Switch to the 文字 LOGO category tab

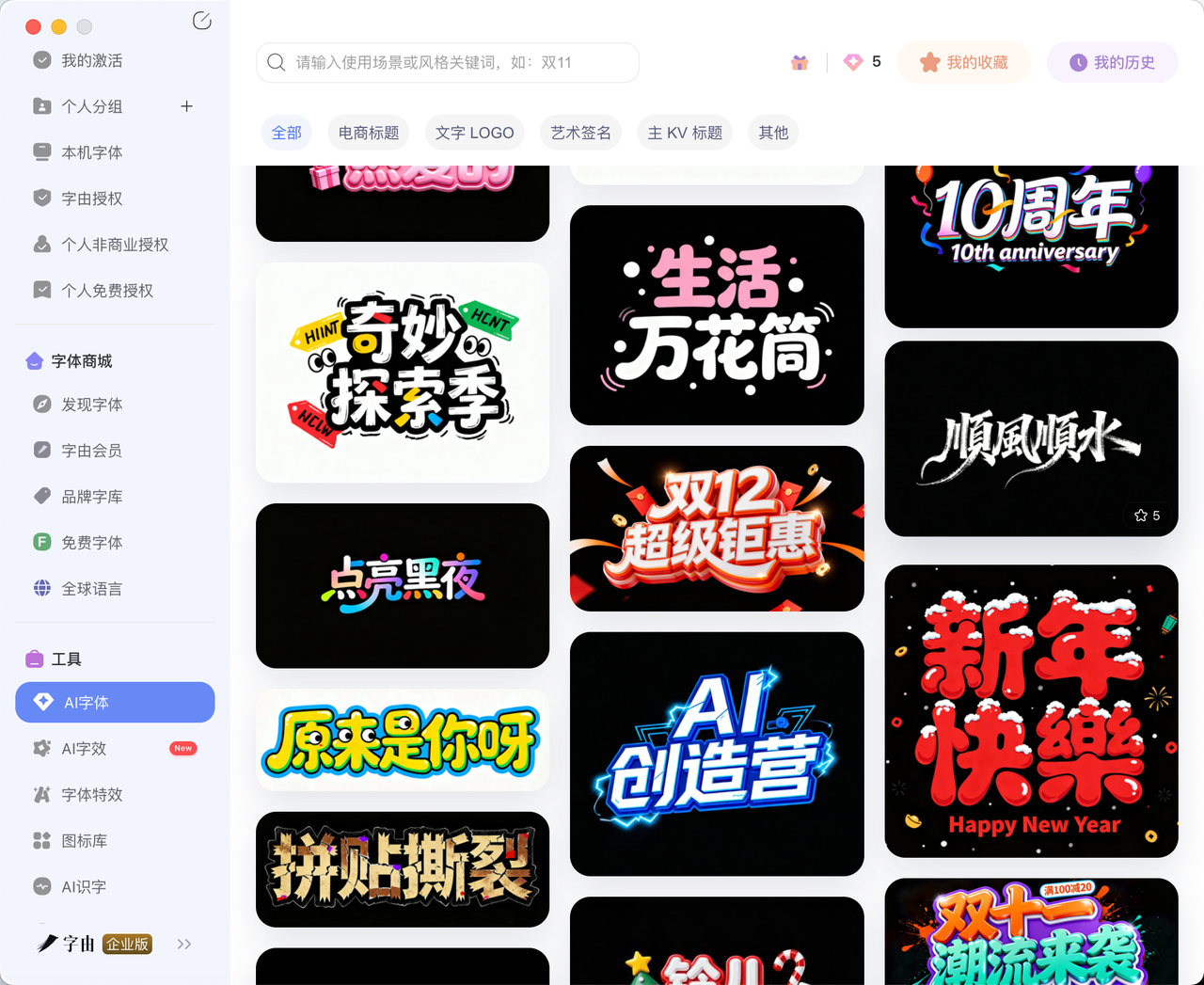[x=474, y=133]
